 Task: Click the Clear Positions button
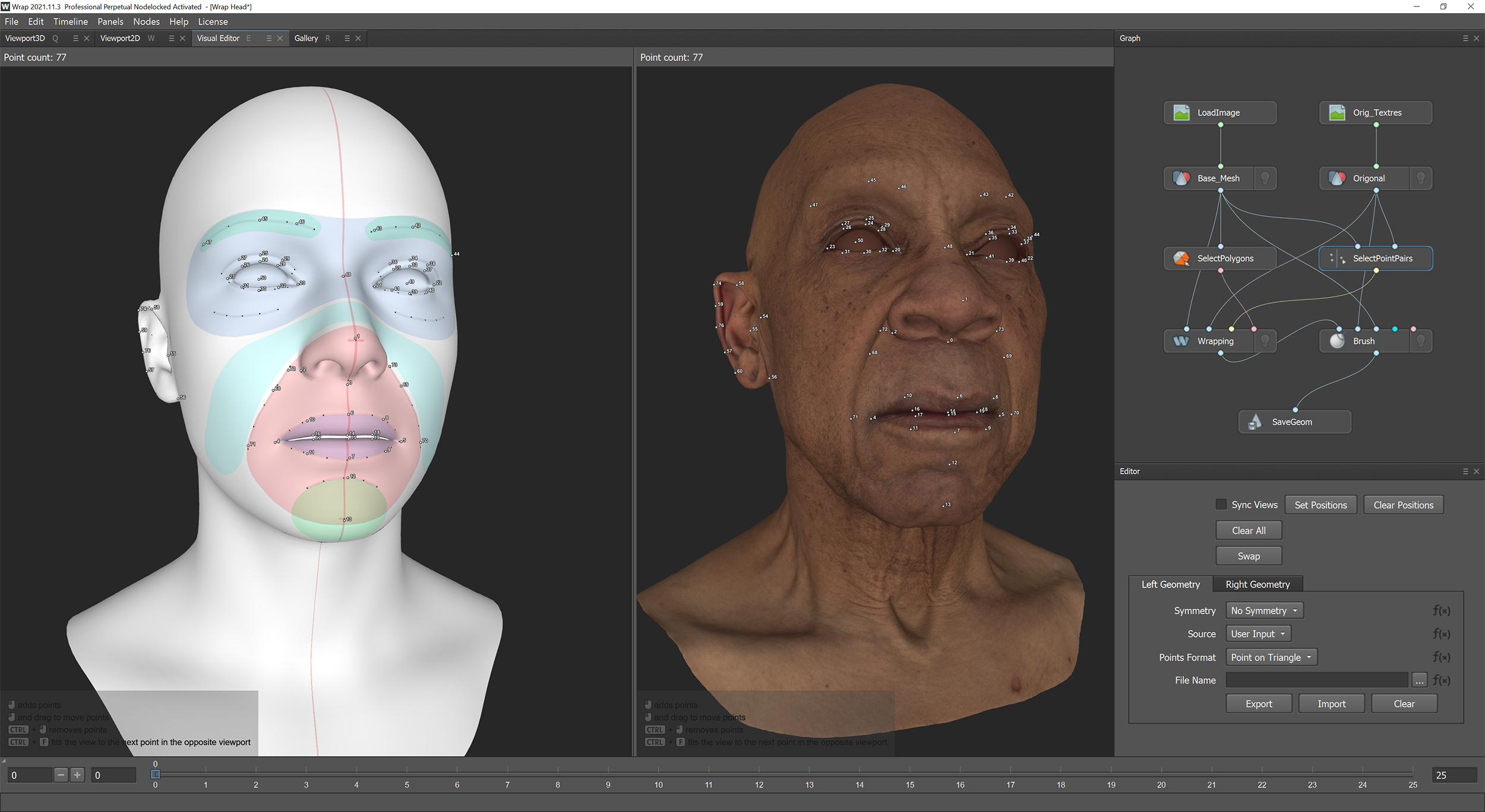click(1403, 504)
